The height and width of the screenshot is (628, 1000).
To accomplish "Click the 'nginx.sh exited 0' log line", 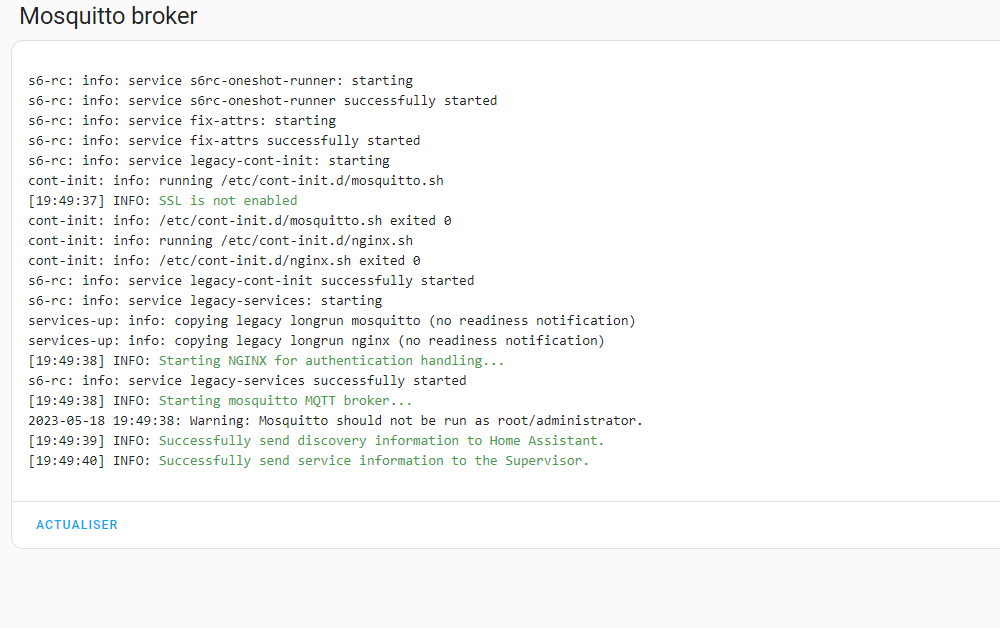I will tap(224, 261).
